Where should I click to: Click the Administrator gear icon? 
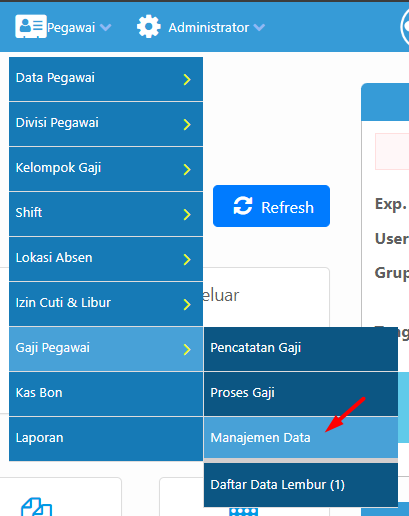pyautogui.click(x=148, y=27)
